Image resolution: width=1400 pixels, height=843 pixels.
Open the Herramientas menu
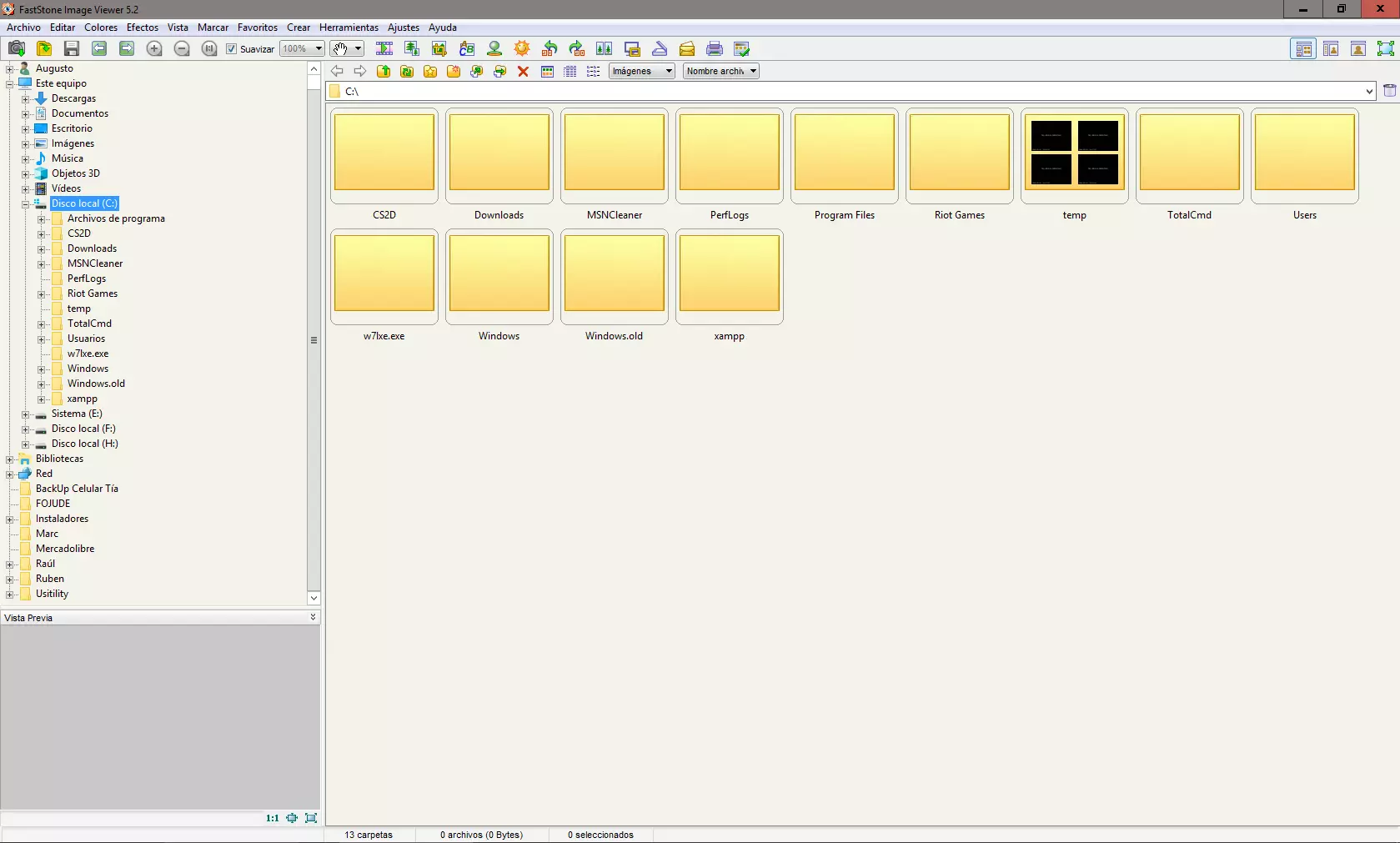click(x=349, y=28)
